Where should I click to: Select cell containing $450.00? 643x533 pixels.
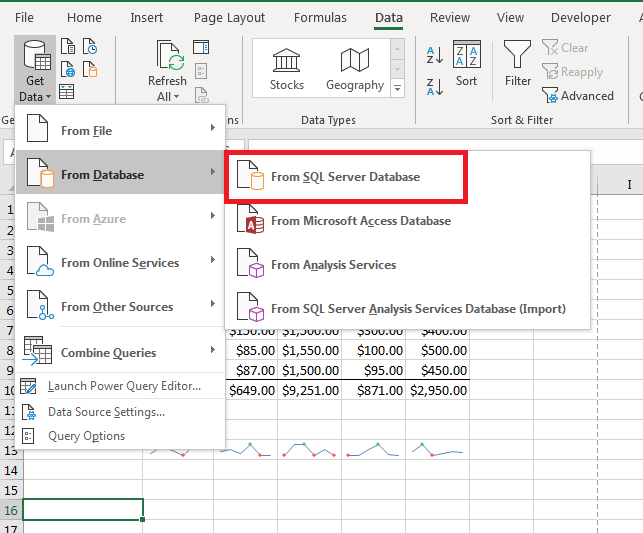click(438, 370)
